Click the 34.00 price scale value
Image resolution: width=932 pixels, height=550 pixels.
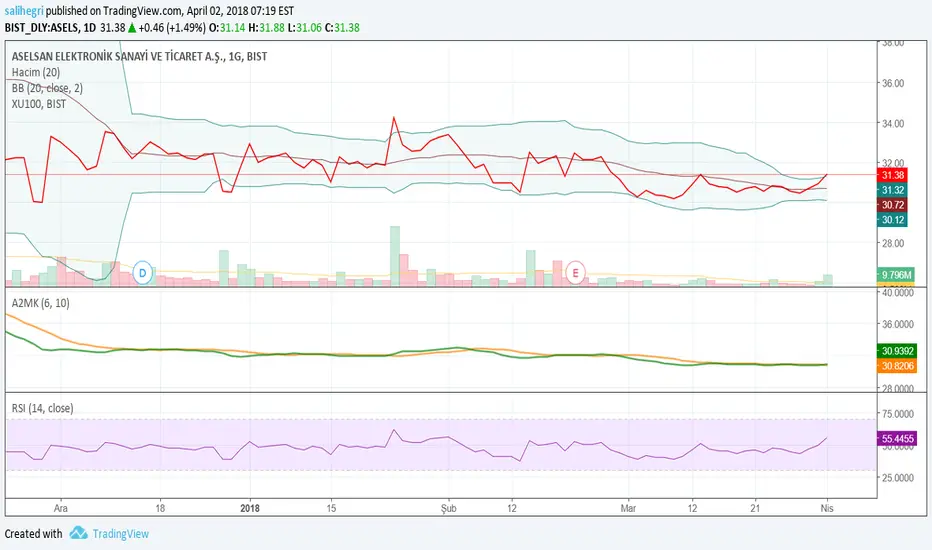pos(892,124)
